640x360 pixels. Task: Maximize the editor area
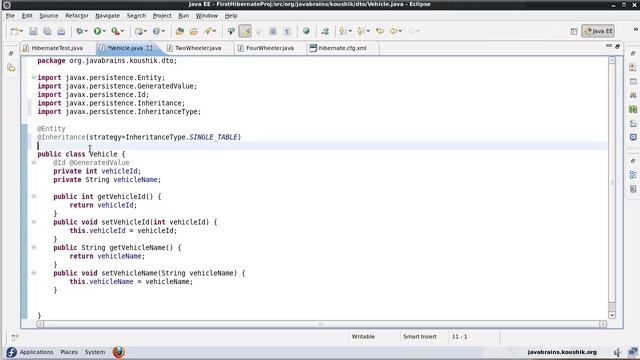pos(617,46)
